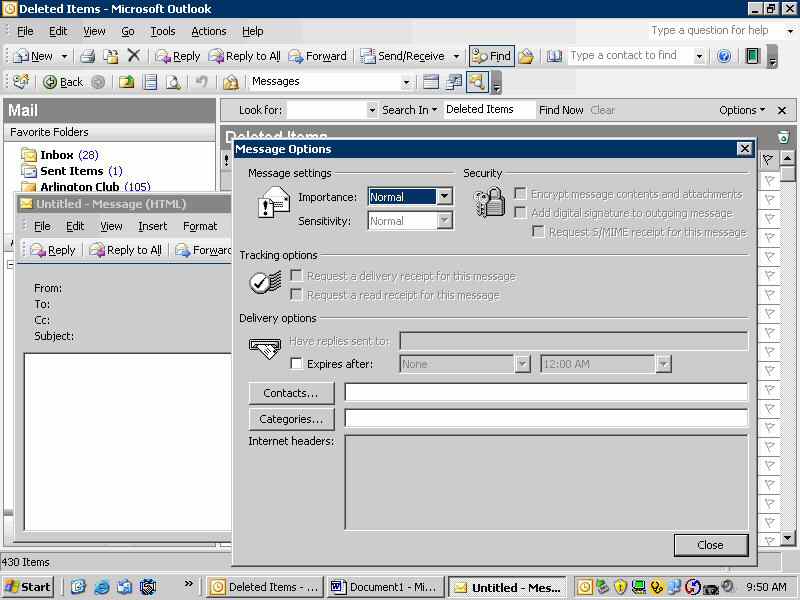Open the Address Book icon

554,56
